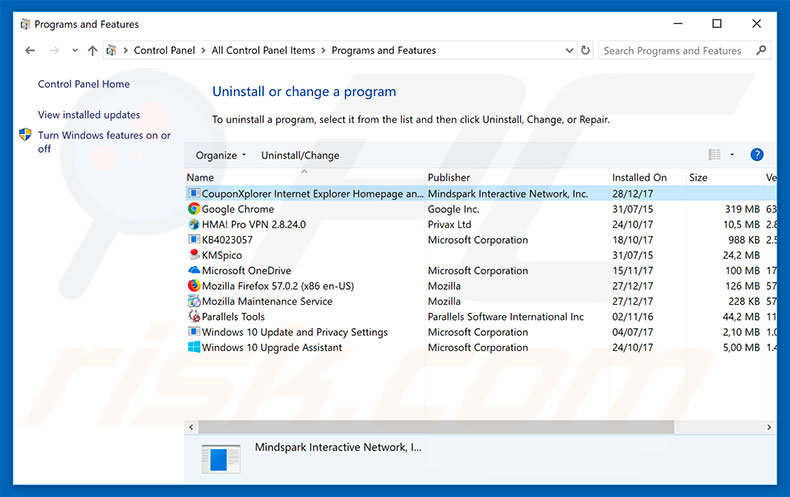Click the Control Panel breadcrumb
The image size is (790, 497).
pos(164,50)
